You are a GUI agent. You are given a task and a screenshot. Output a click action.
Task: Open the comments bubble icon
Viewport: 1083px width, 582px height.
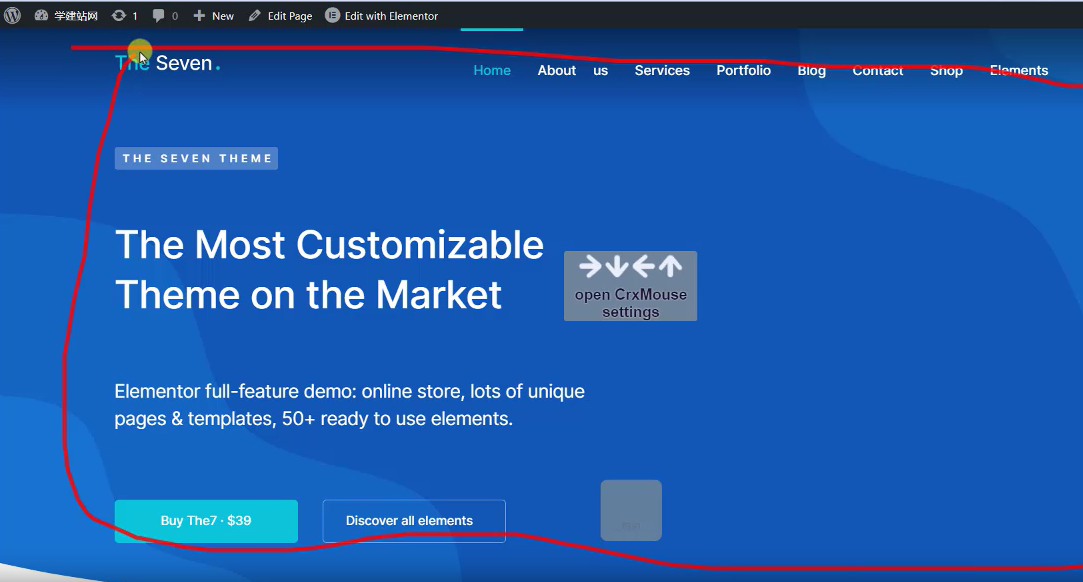click(x=159, y=16)
